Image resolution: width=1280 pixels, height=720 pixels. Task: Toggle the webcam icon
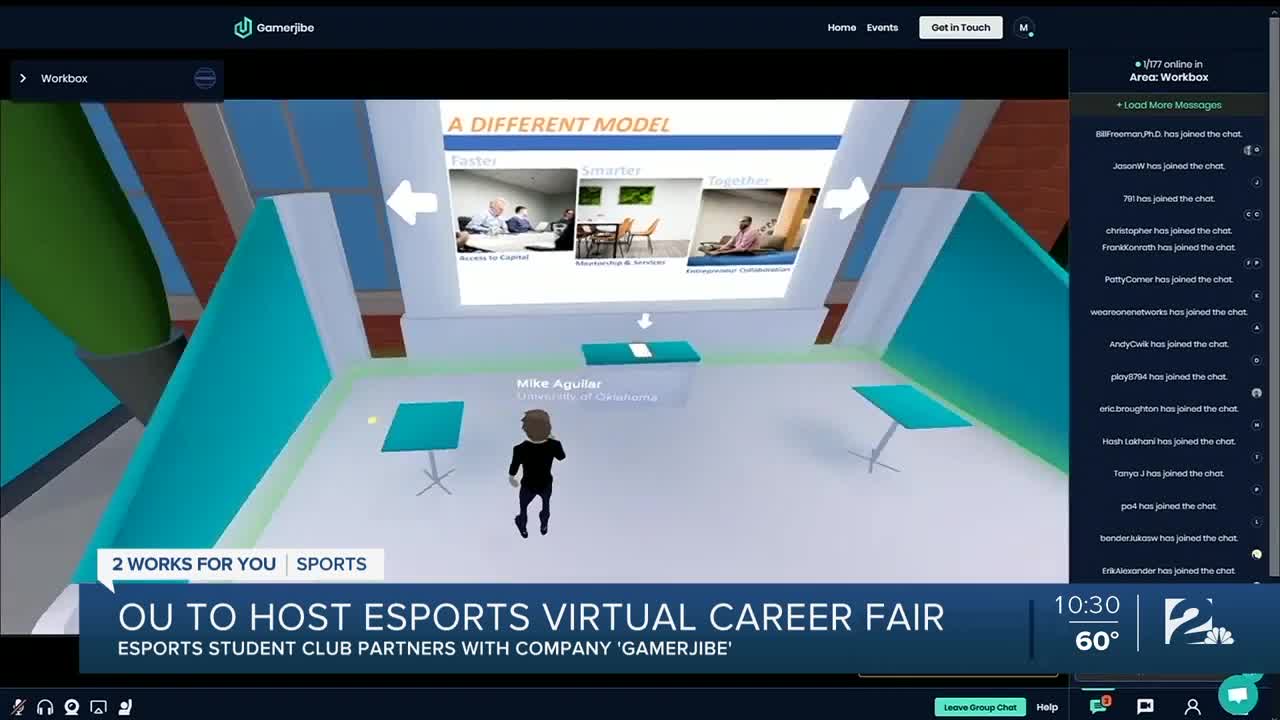pos(71,707)
